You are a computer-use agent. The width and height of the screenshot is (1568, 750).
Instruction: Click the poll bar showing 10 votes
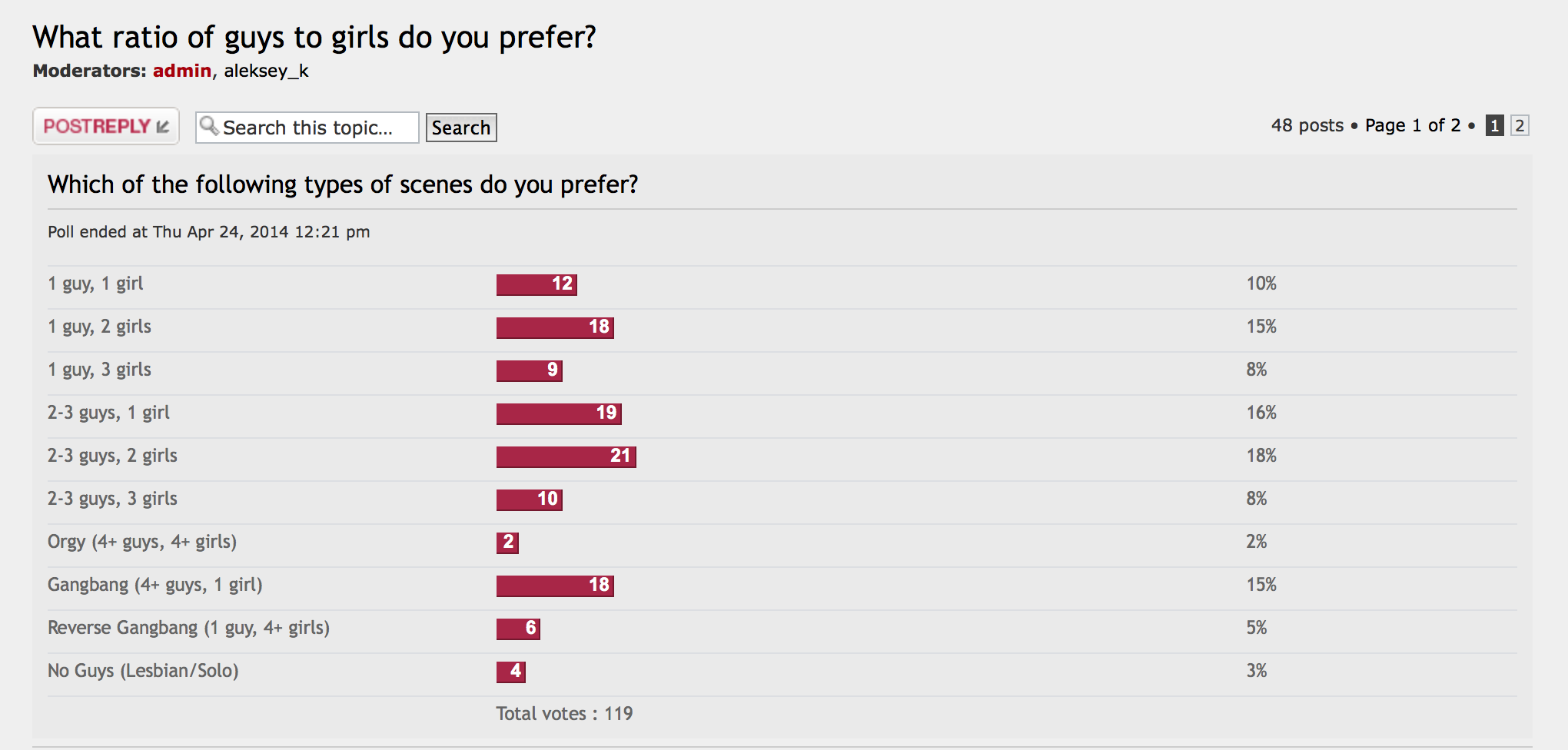[530, 499]
